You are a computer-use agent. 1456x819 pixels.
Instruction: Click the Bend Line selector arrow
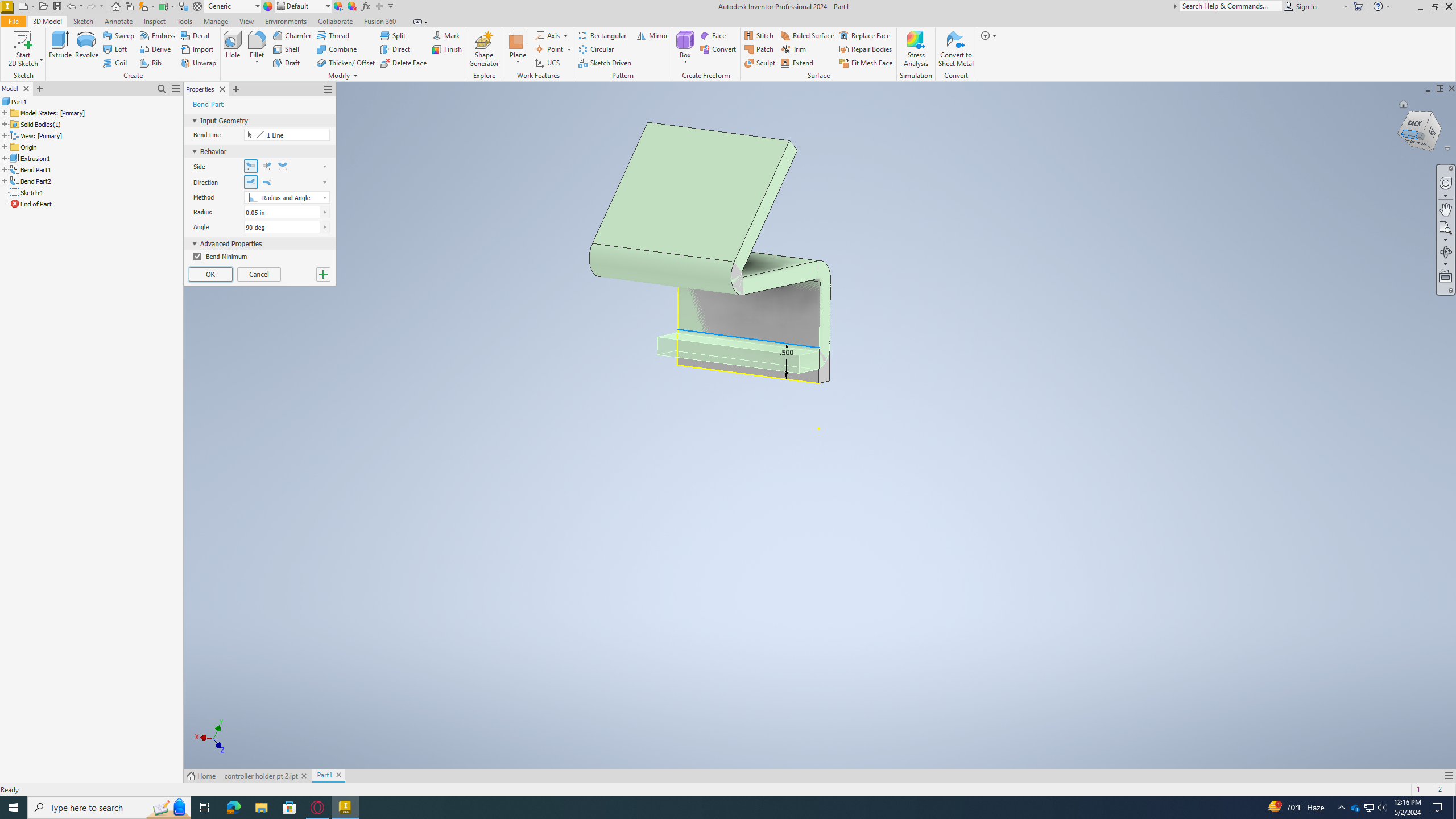coord(250,135)
